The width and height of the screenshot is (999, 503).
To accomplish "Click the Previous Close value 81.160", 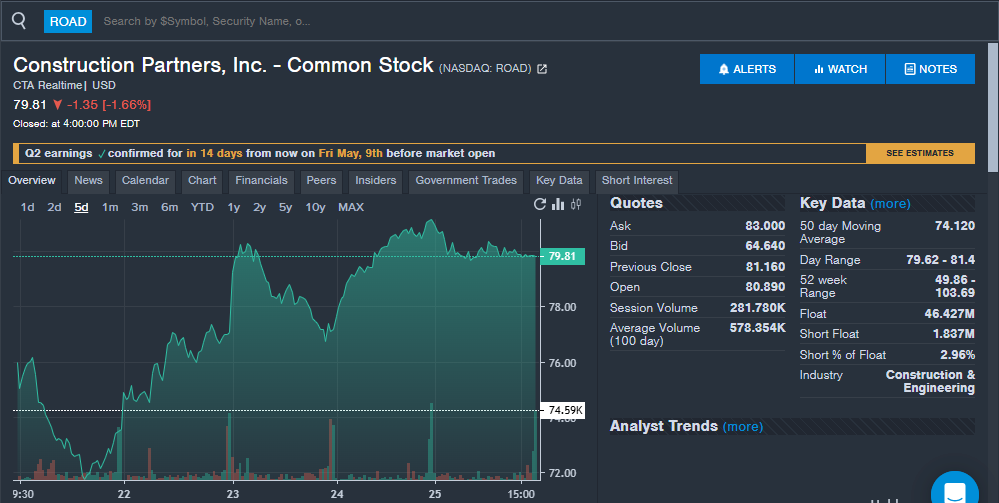I will click(x=765, y=266).
